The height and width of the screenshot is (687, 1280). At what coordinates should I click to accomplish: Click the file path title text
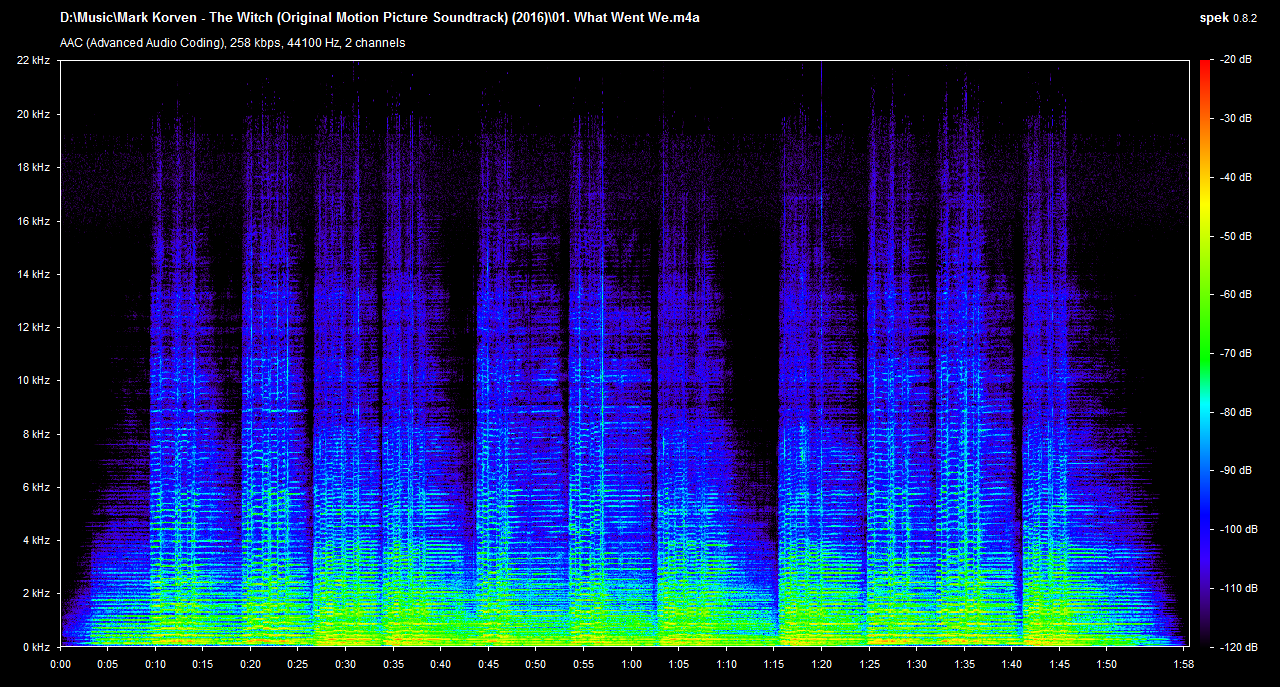coord(379,18)
